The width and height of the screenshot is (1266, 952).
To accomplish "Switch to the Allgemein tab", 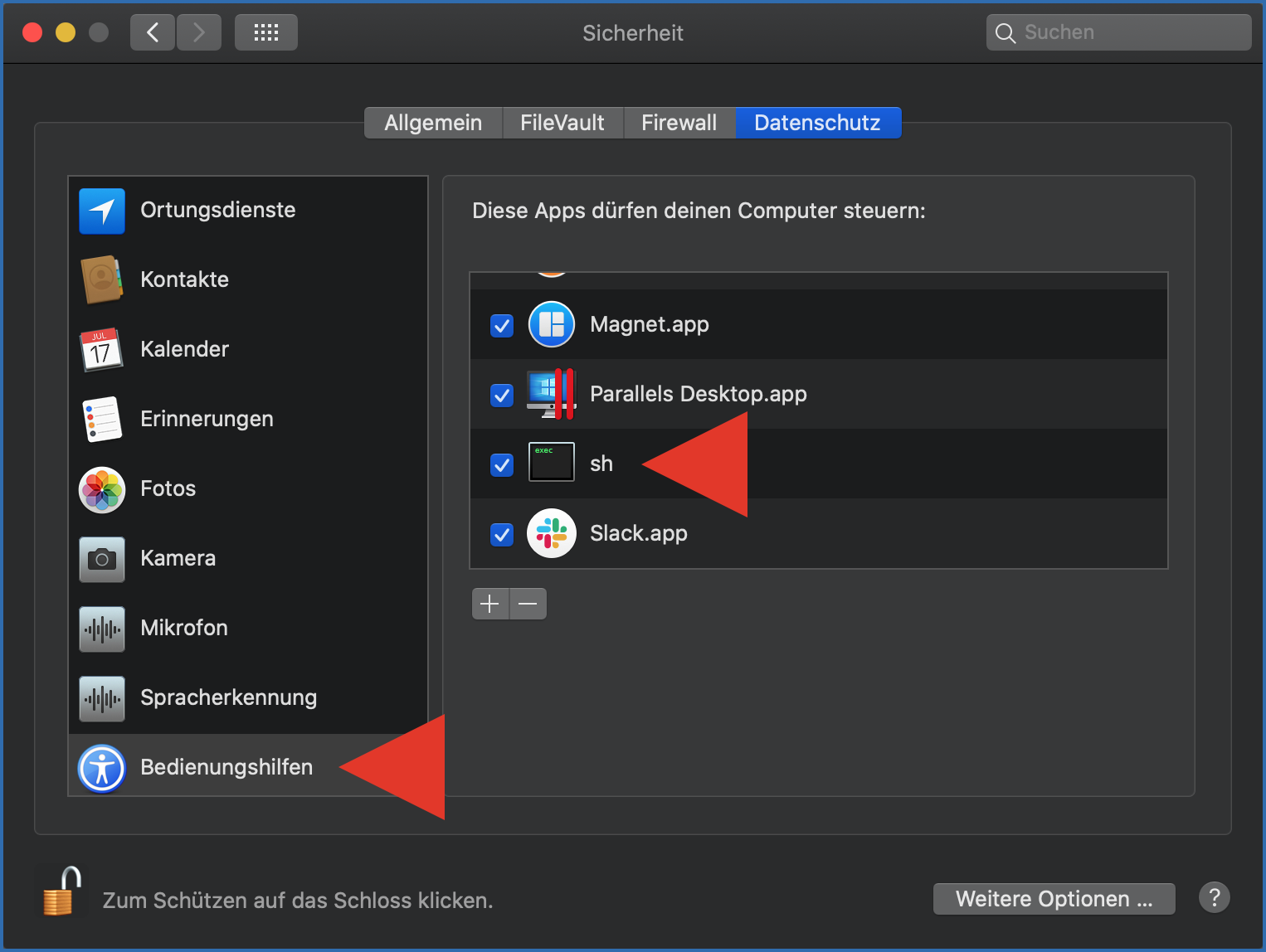I will 433,123.
